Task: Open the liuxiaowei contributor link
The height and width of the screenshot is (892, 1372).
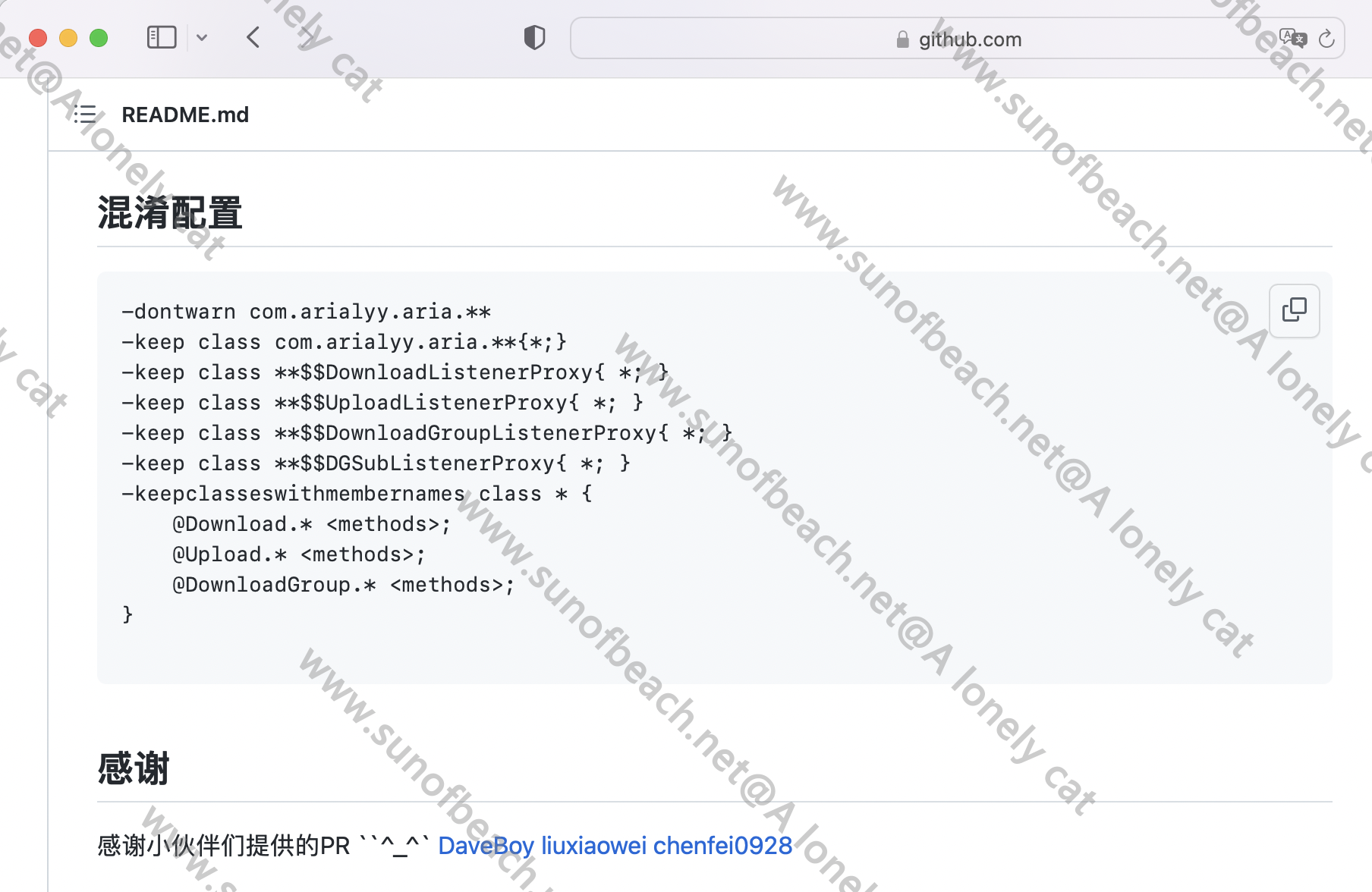Action: pyautogui.click(x=594, y=845)
